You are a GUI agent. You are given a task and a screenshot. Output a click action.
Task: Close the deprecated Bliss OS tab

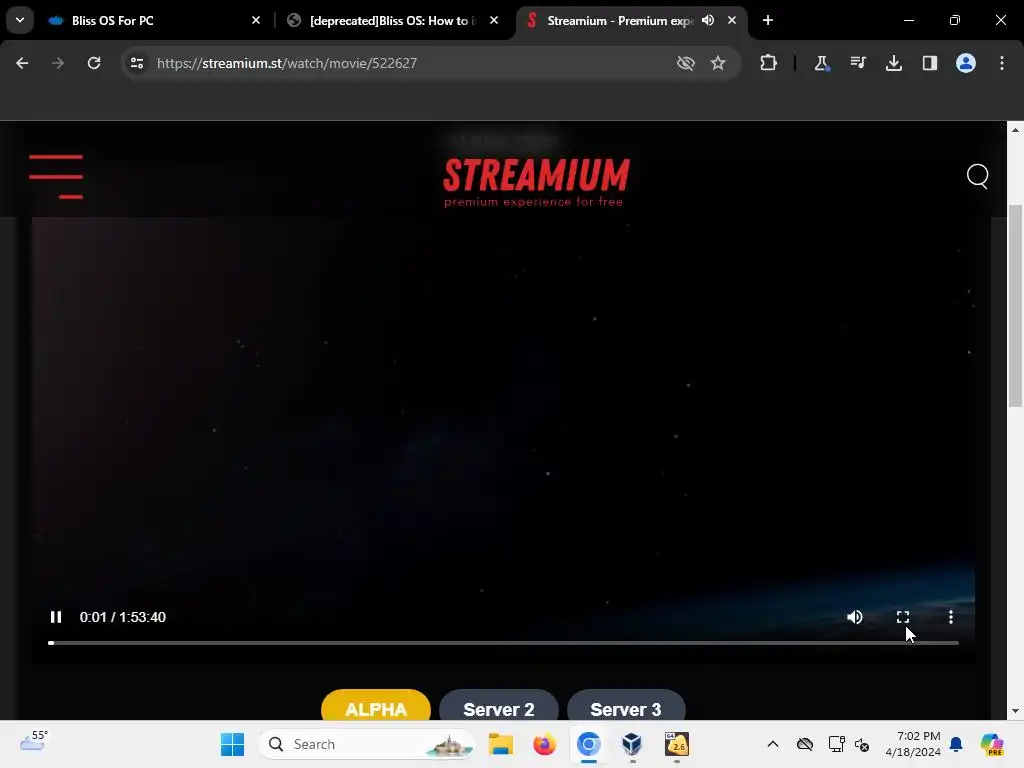494,21
